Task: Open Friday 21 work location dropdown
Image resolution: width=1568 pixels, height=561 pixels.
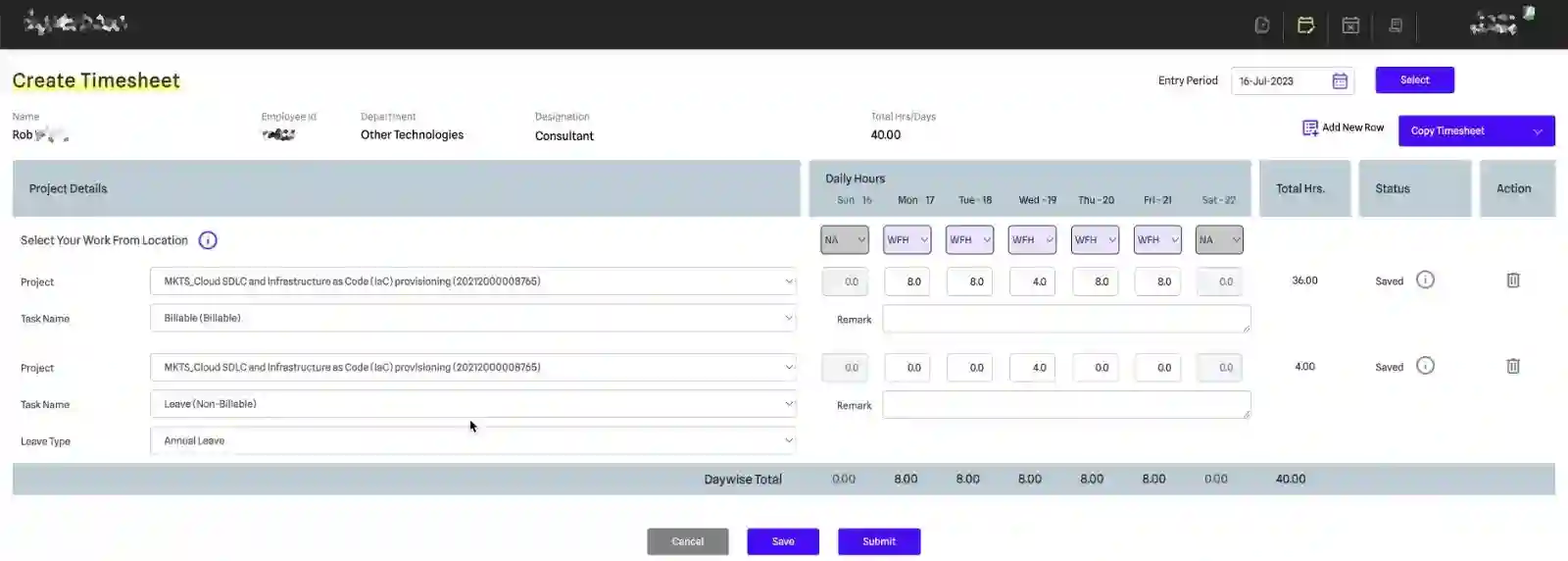Action: [1157, 240]
